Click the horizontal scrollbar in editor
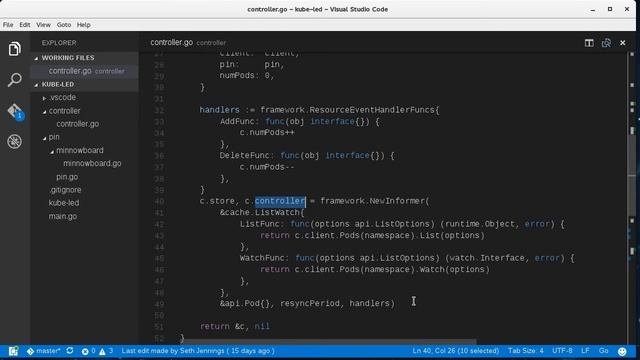The height and width of the screenshot is (360, 640). [329, 341]
